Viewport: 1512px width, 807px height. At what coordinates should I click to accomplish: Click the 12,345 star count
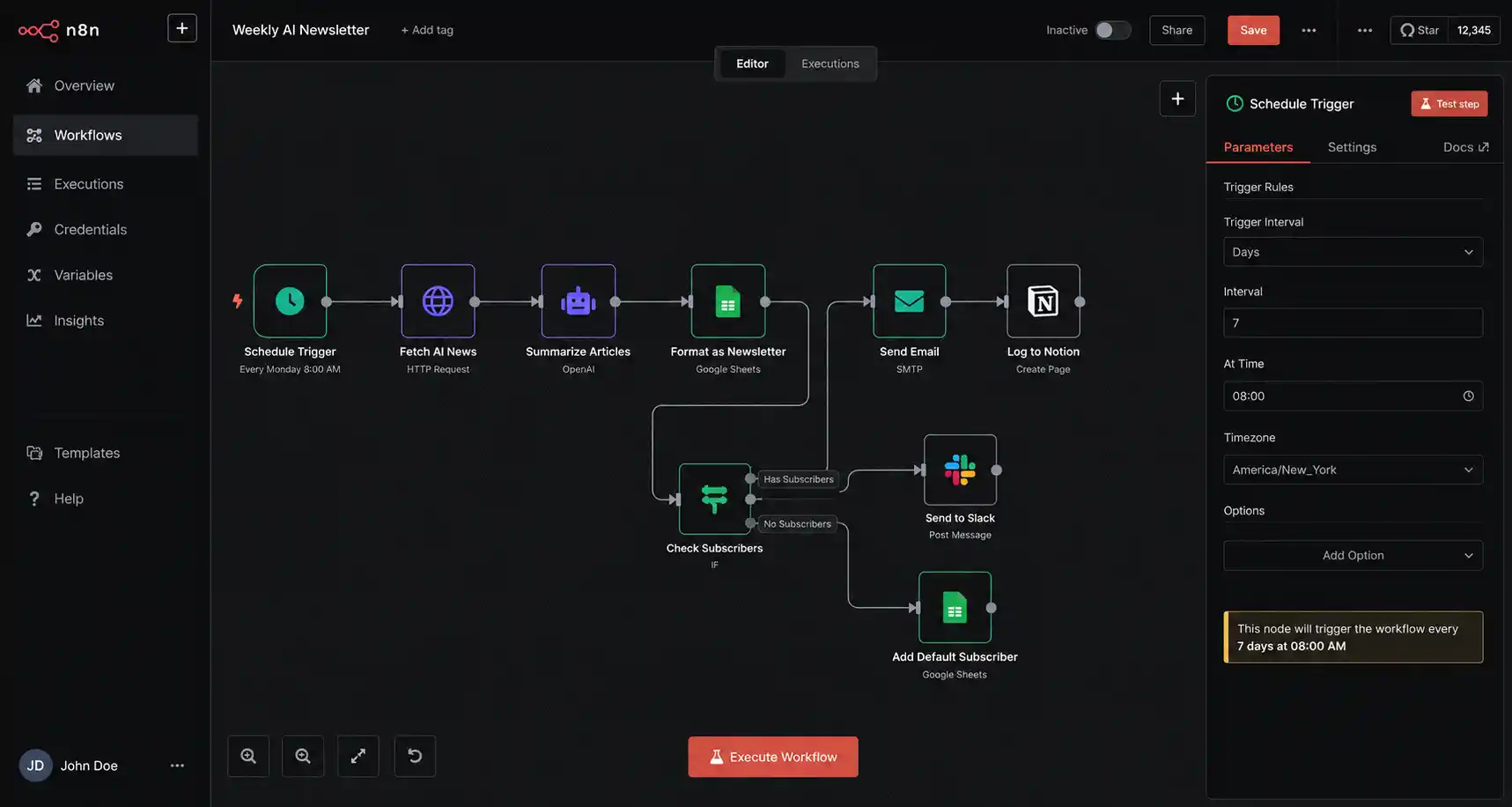coord(1473,30)
